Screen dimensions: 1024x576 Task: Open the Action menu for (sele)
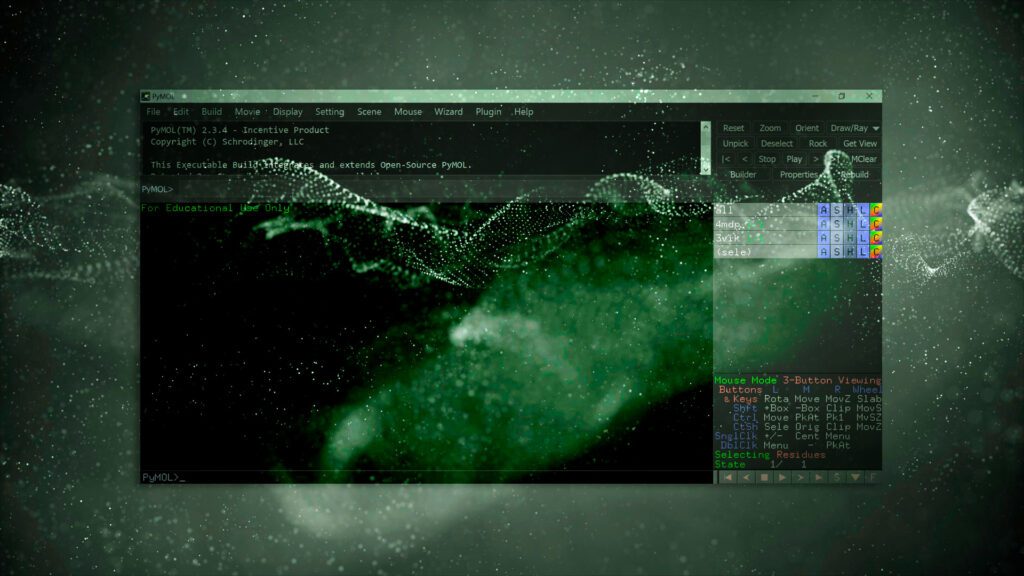pos(823,251)
